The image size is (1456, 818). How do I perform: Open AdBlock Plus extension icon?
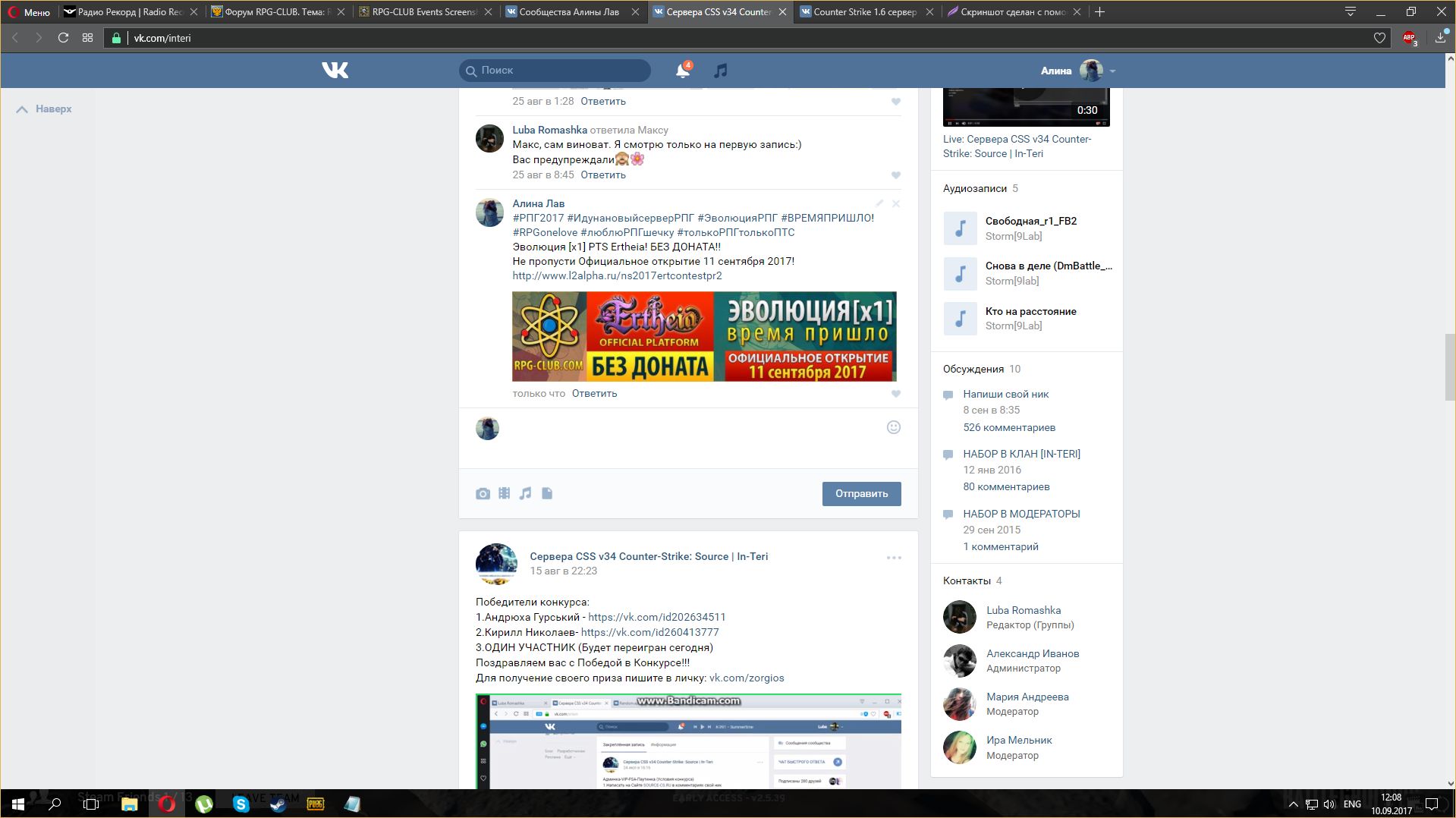tap(1410, 38)
